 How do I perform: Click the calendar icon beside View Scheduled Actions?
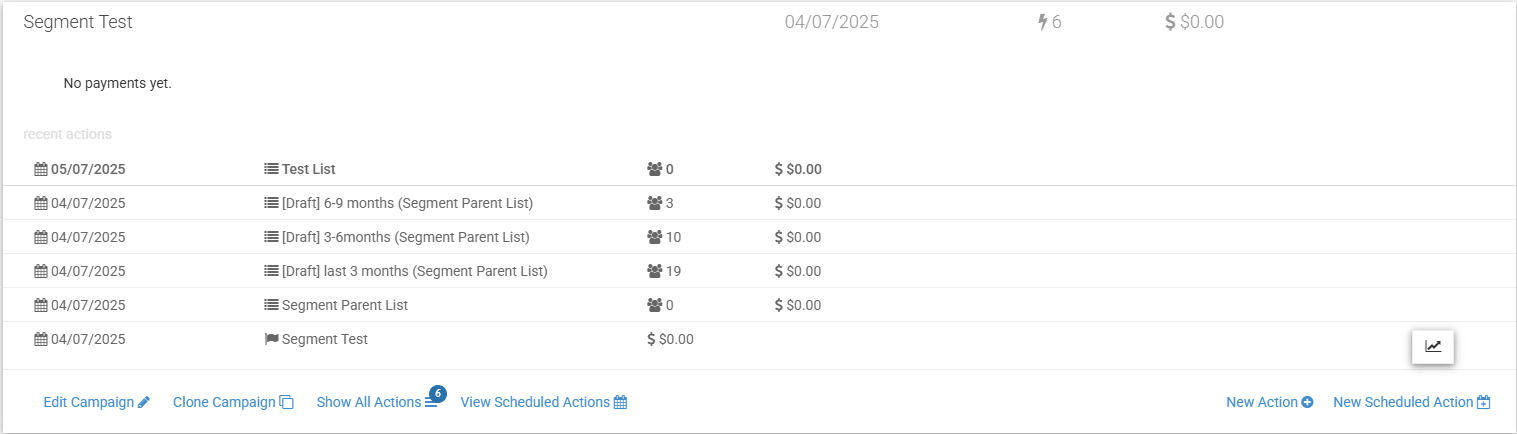620,402
